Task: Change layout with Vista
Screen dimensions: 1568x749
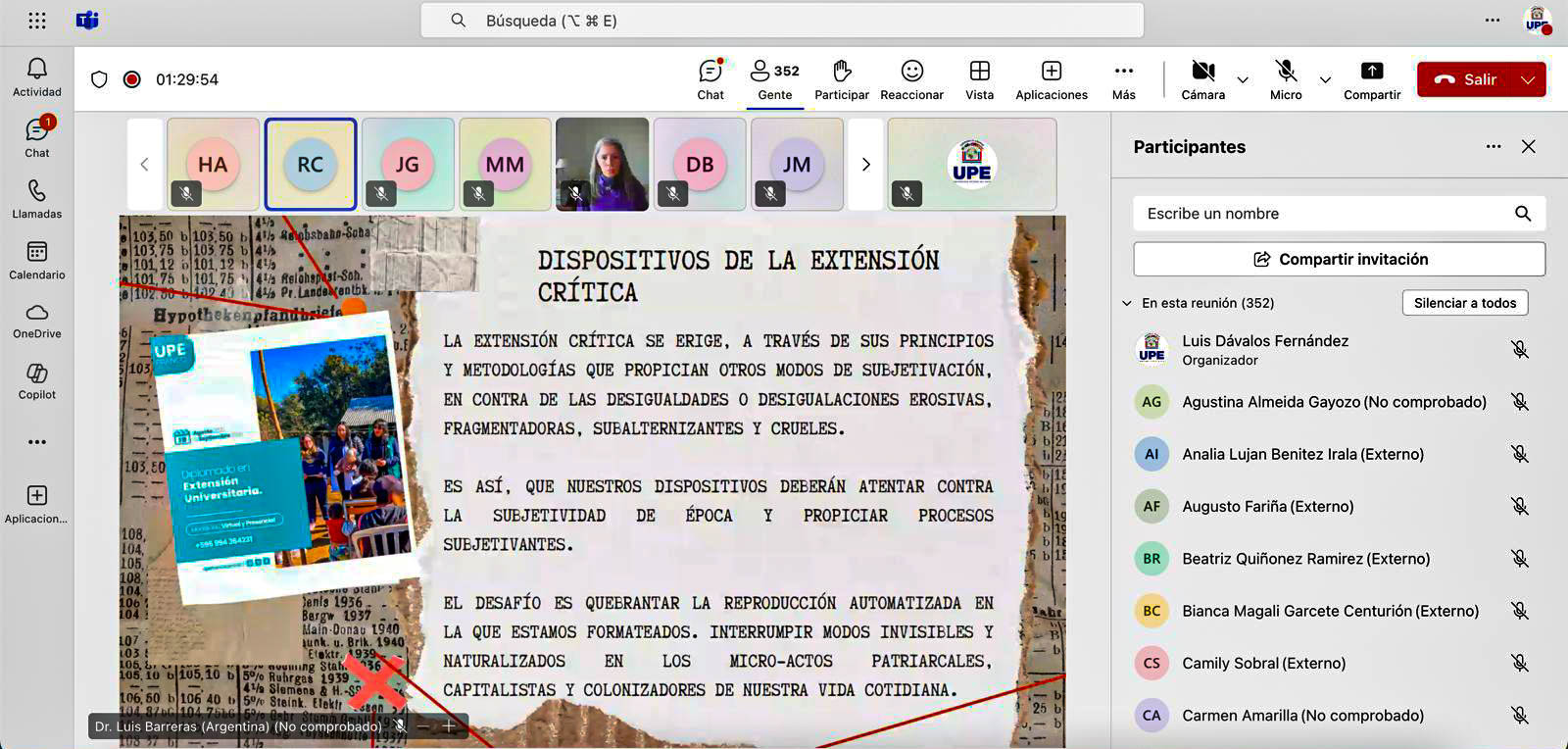Action: 979,79
